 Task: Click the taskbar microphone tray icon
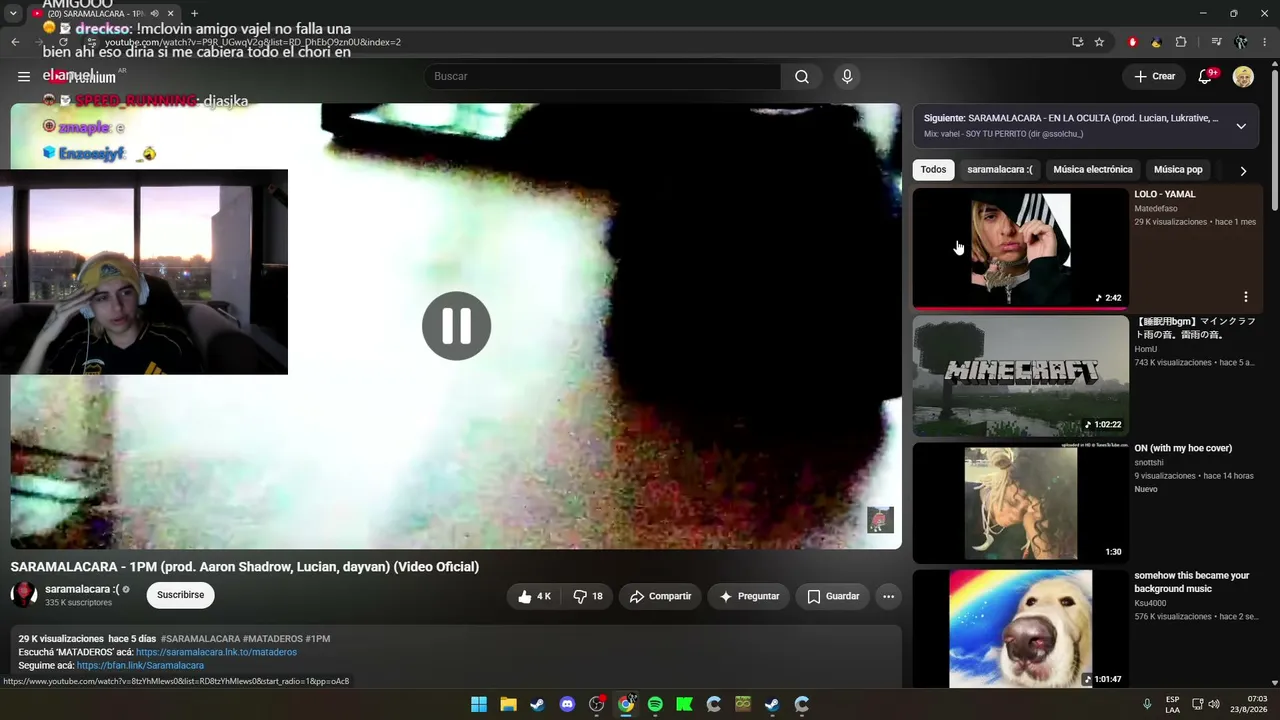click(1147, 704)
